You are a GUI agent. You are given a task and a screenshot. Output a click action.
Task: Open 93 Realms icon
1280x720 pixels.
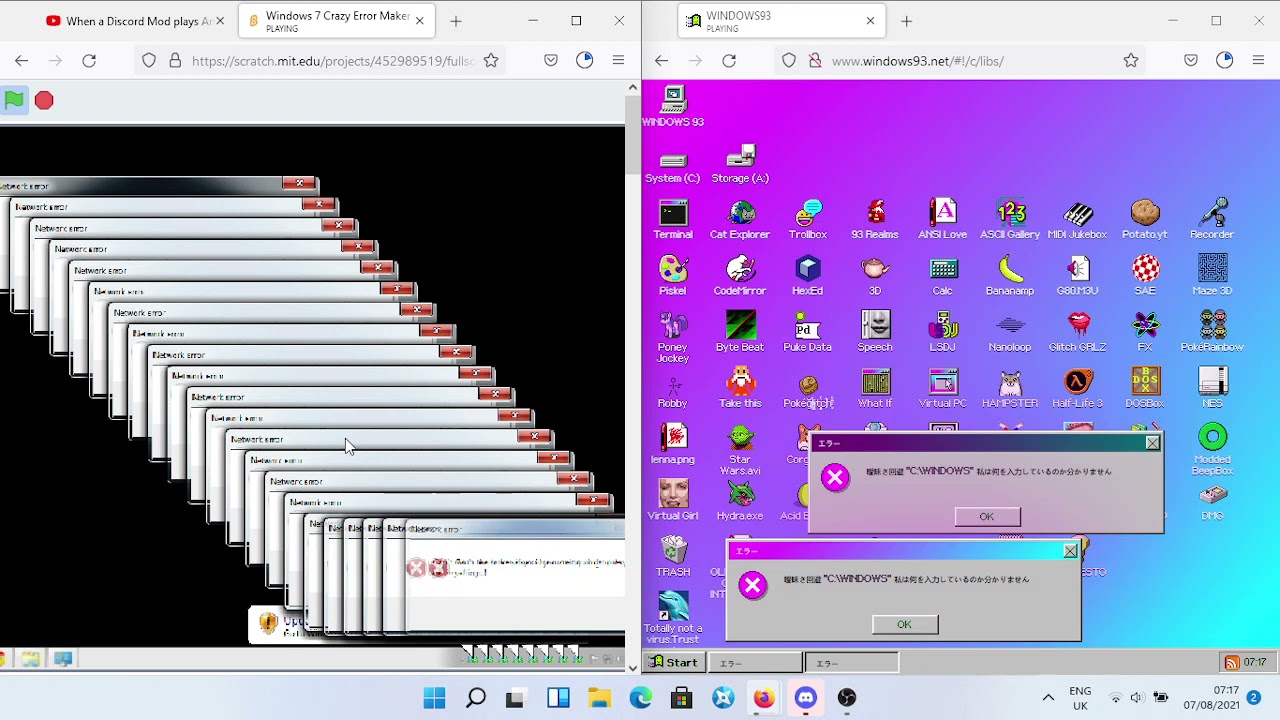click(875, 220)
